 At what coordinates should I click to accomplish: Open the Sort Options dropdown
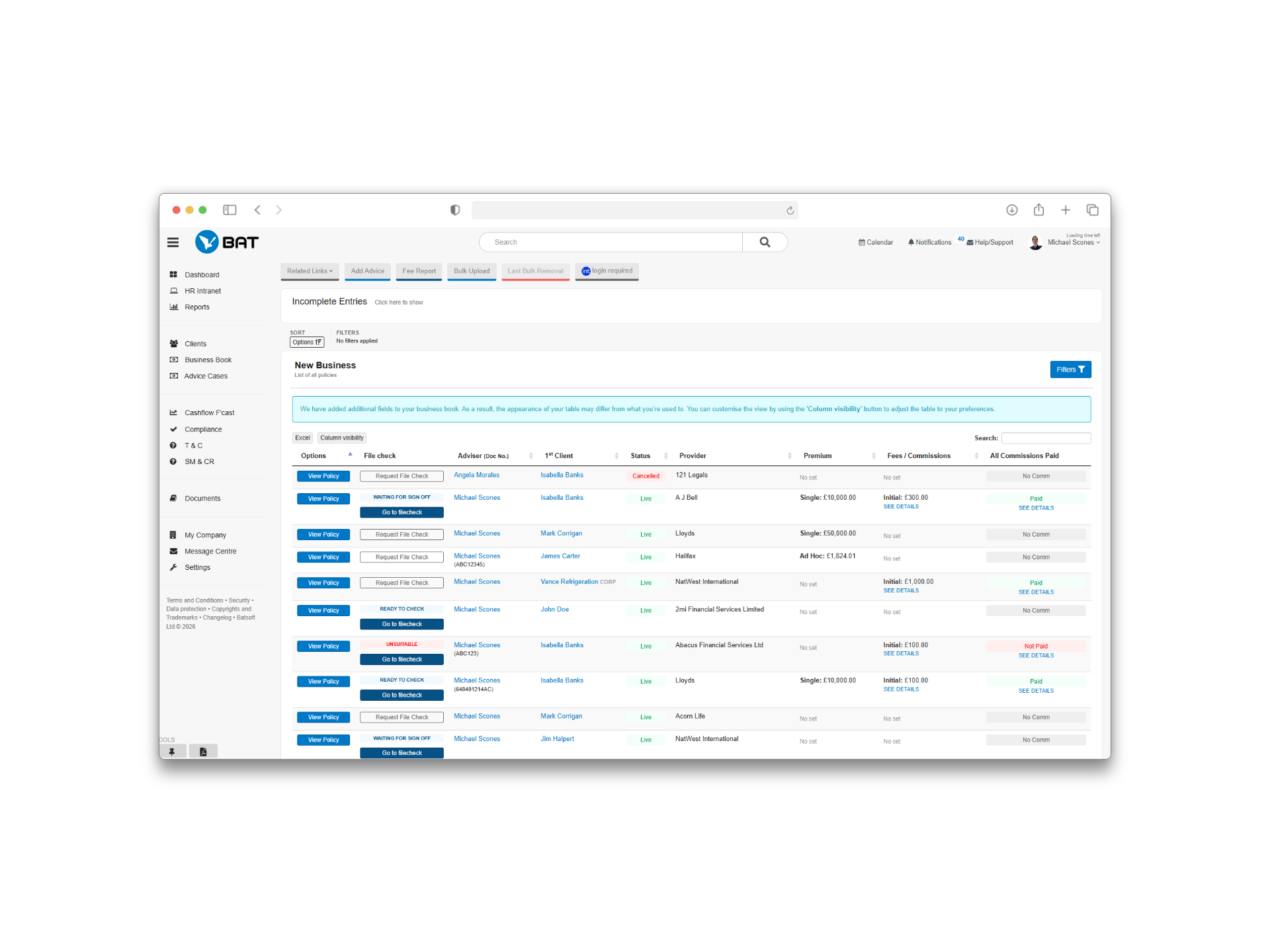coord(307,342)
